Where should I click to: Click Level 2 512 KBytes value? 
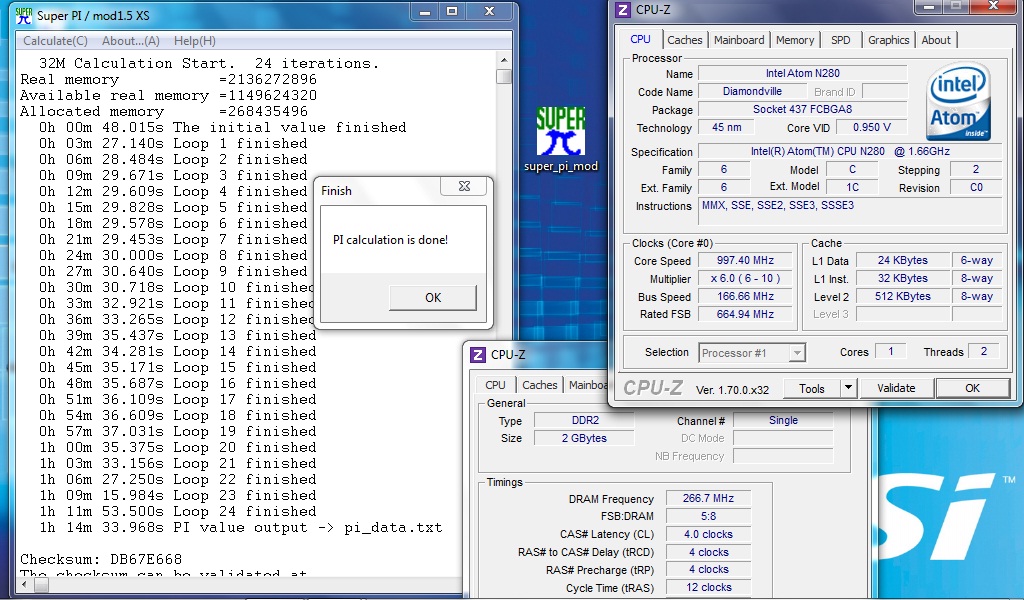[x=903, y=296]
